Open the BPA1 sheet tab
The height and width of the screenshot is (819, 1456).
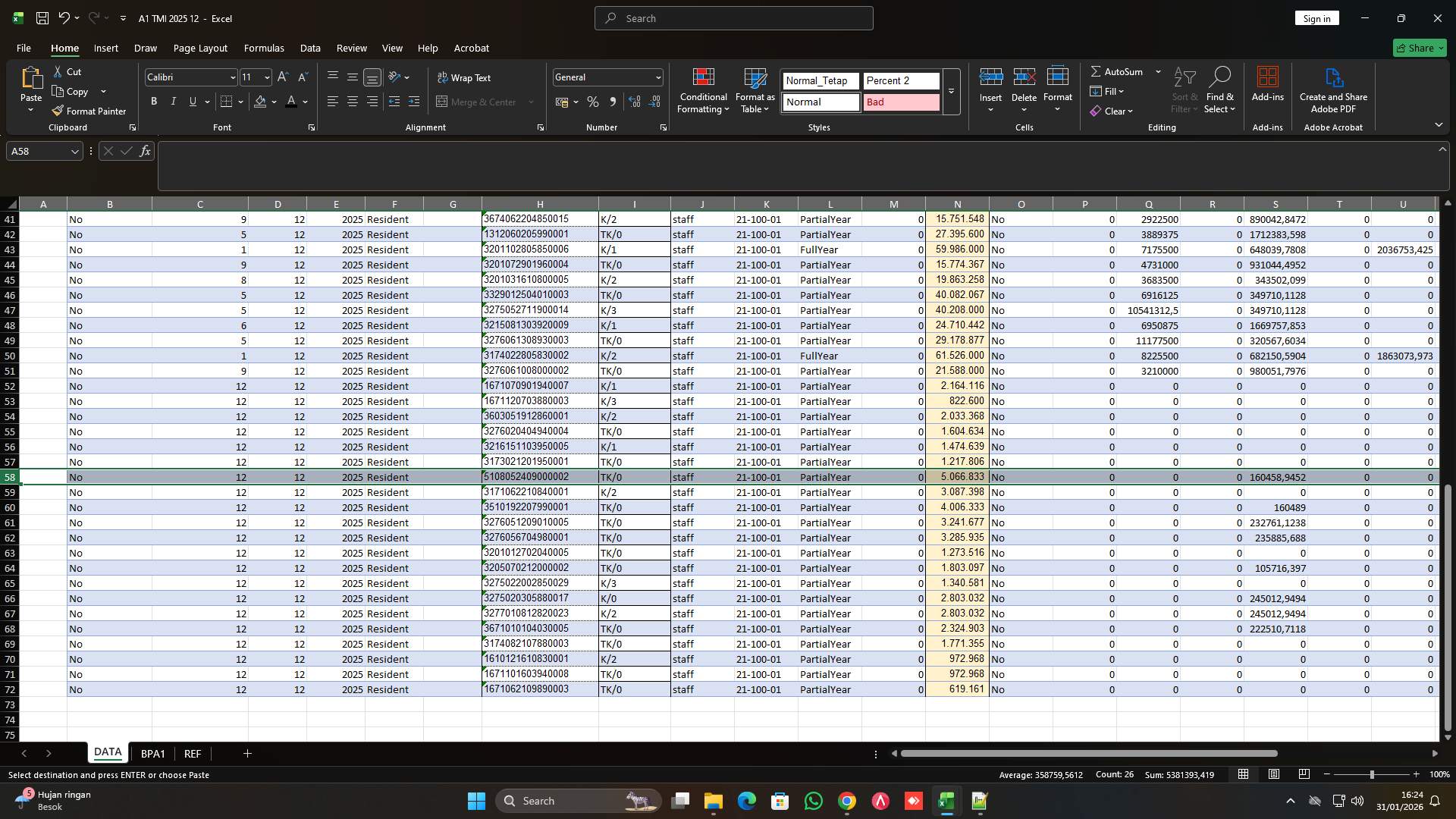point(153,753)
